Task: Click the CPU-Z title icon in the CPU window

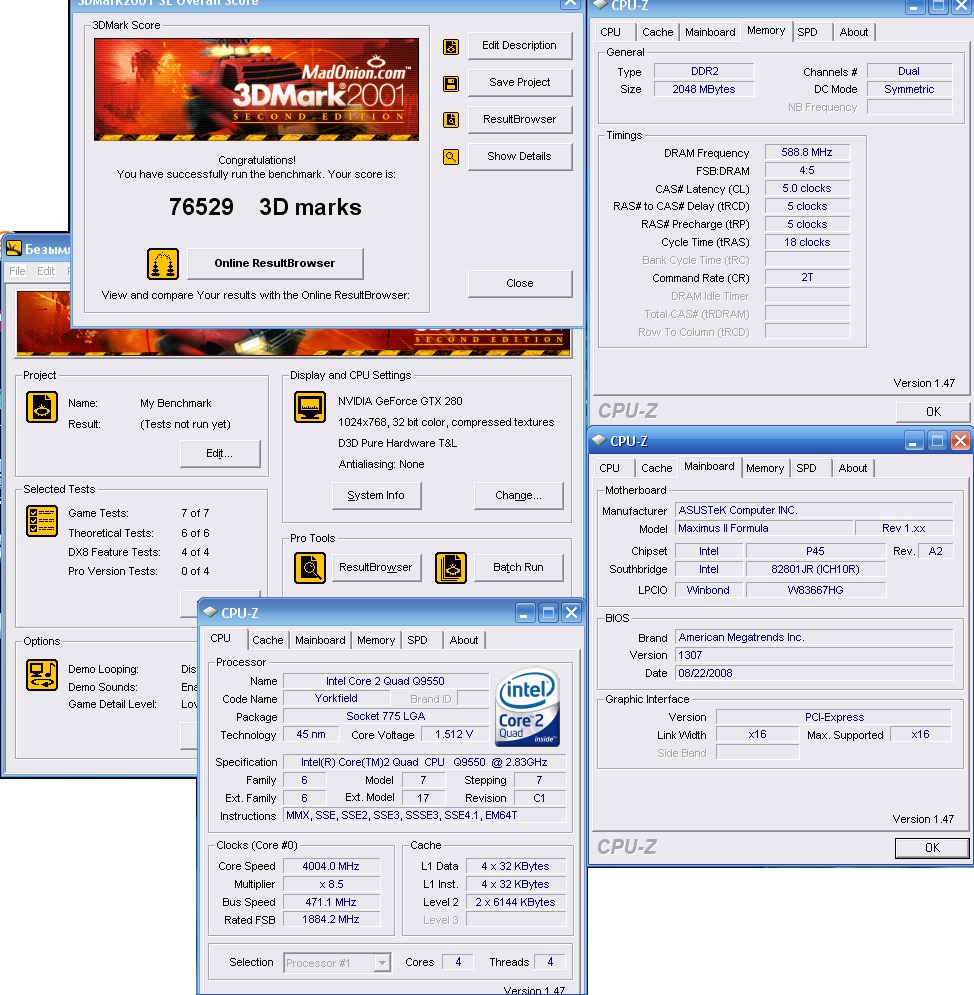Action: pos(209,612)
